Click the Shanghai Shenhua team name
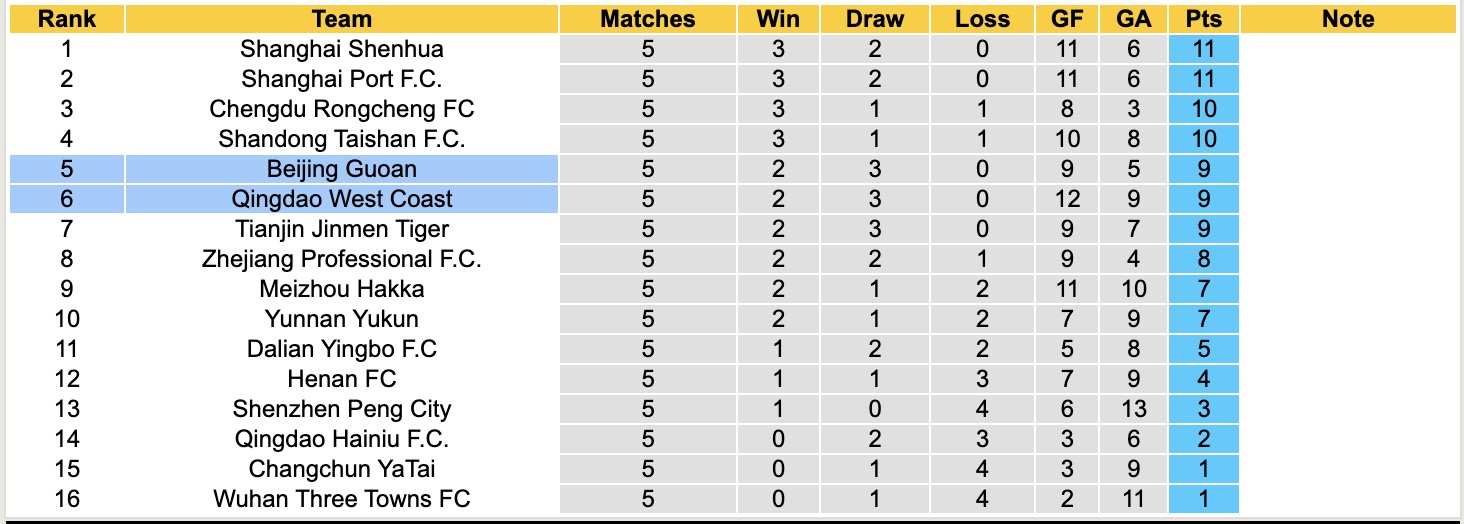The width and height of the screenshot is (1464, 524). click(342, 49)
